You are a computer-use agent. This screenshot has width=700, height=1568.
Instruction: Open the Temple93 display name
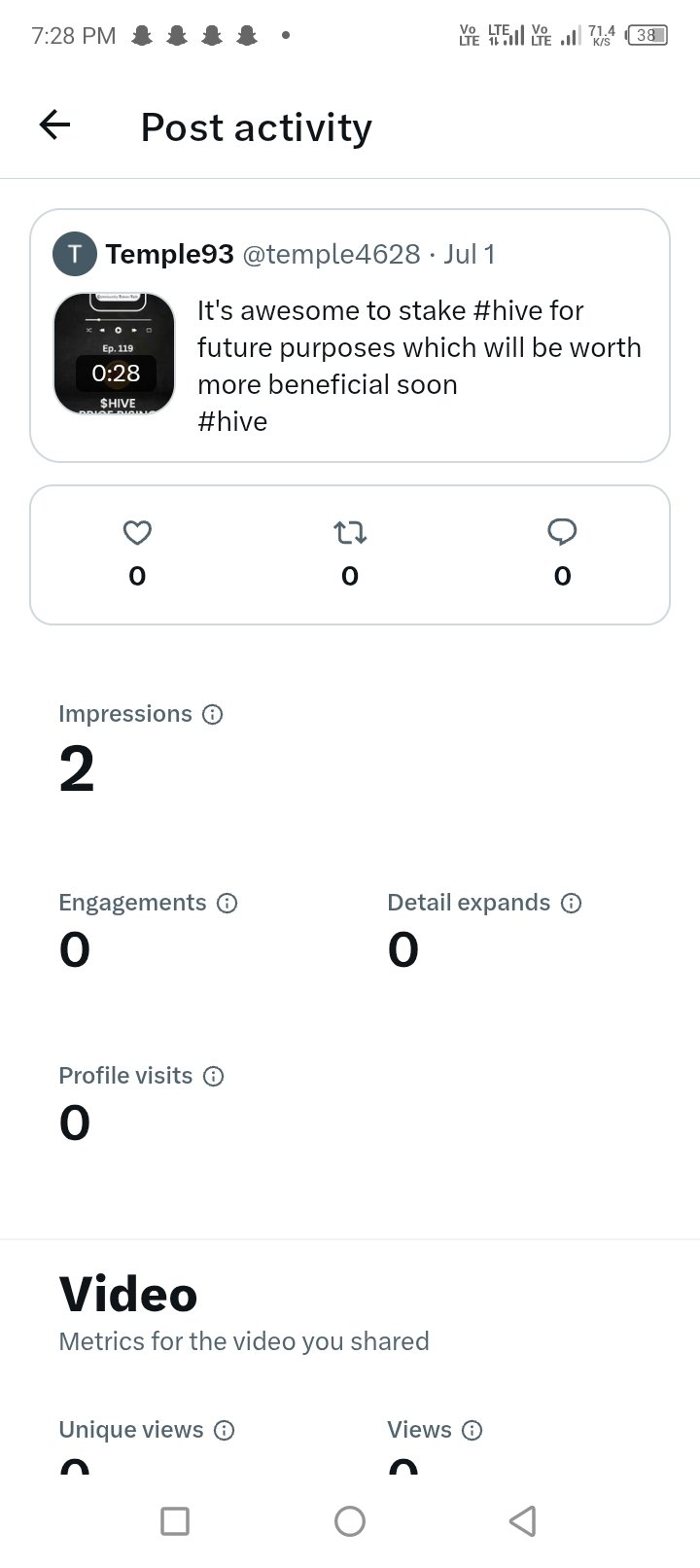tap(170, 254)
